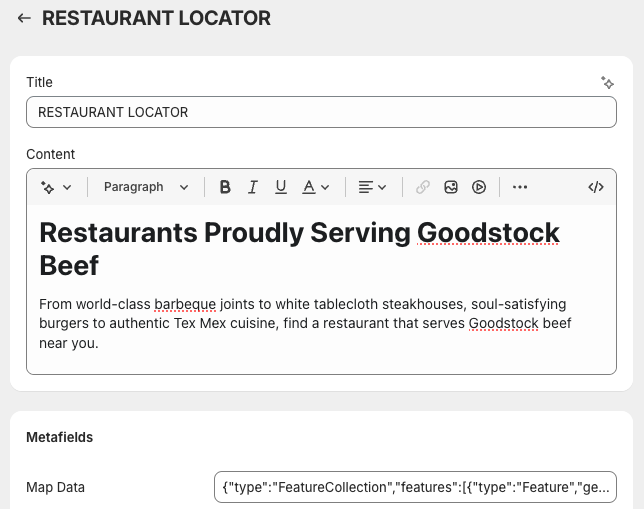Click the insert link icon

(x=423, y=187)
